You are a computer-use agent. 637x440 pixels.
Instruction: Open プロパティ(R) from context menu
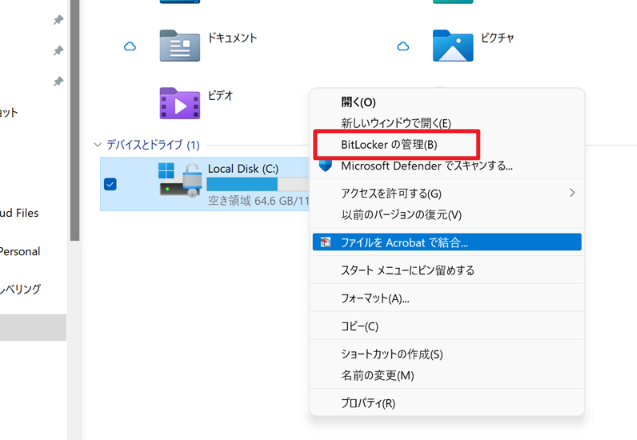[x=447, y=403]
